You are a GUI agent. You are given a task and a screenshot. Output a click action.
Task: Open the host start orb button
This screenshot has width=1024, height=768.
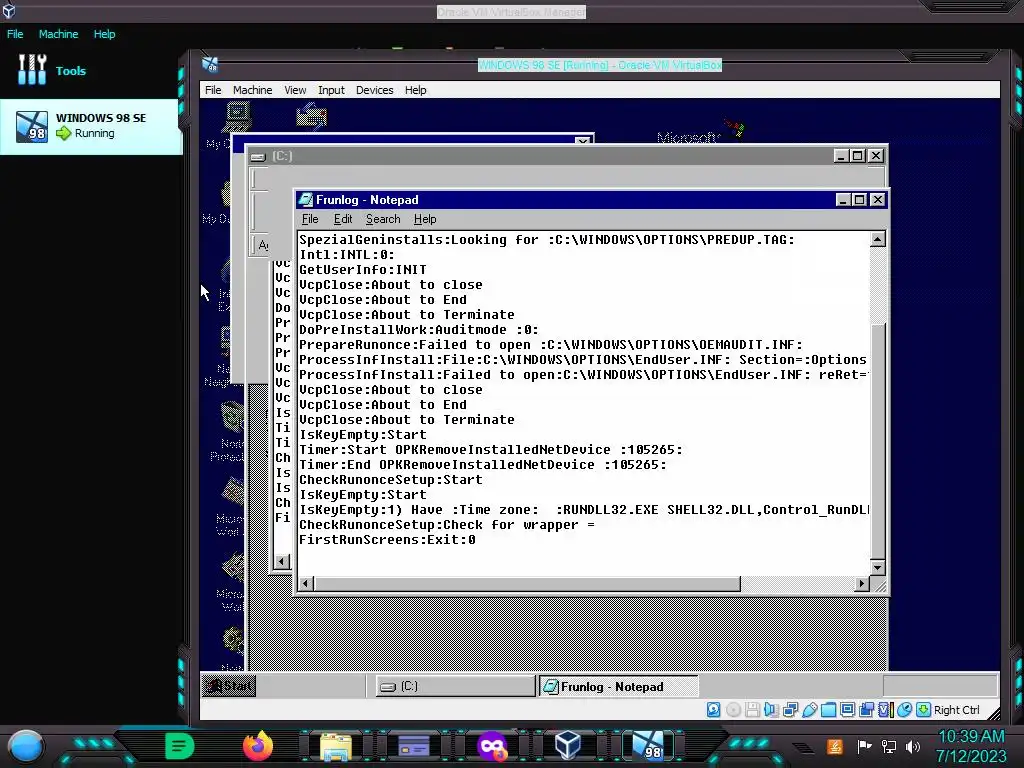(x=26, y=747)
